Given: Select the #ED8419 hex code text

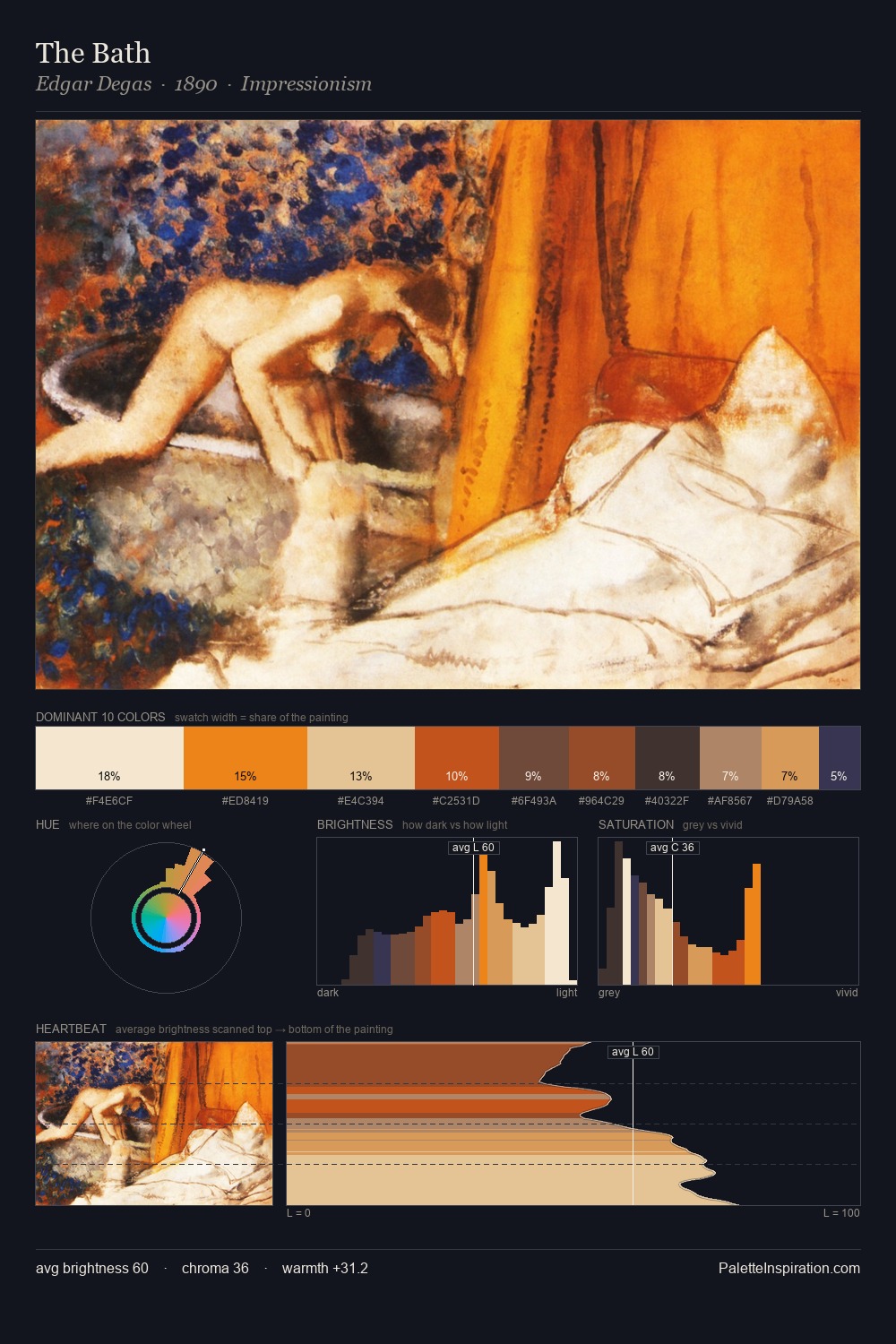Looking at the screenshot, I should point(246,801).
